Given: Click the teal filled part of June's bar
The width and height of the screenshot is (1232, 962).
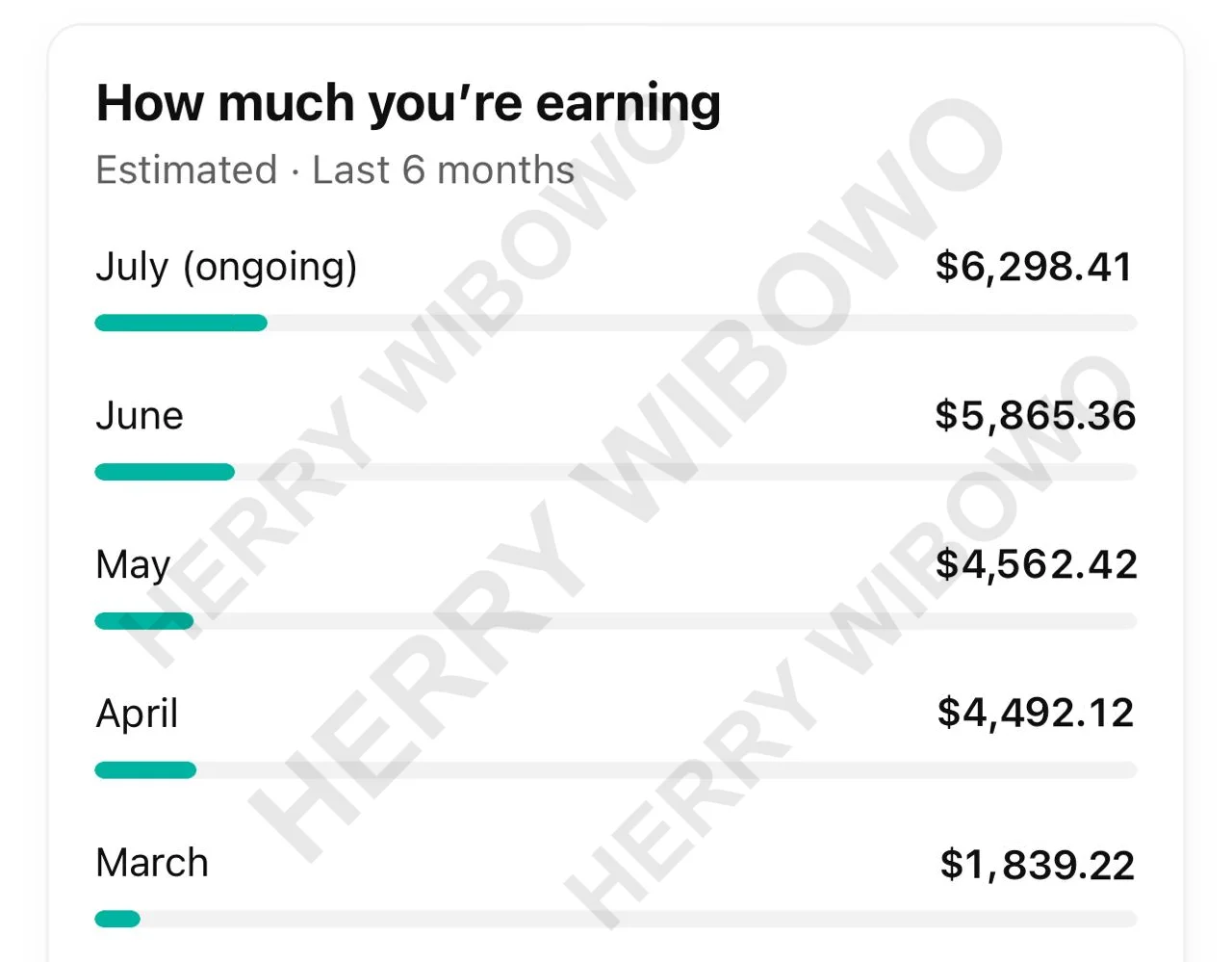Looking at the screenshot, I should tap(165, 472).
